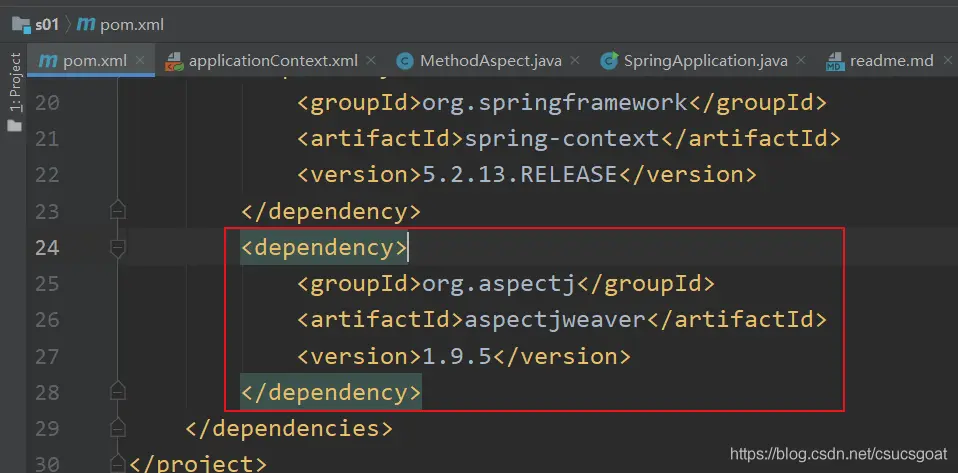Click the org.aspectj groupId text

499,284
